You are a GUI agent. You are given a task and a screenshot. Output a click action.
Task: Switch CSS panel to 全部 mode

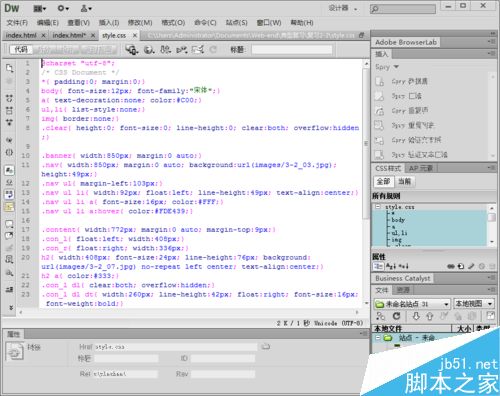383,181
